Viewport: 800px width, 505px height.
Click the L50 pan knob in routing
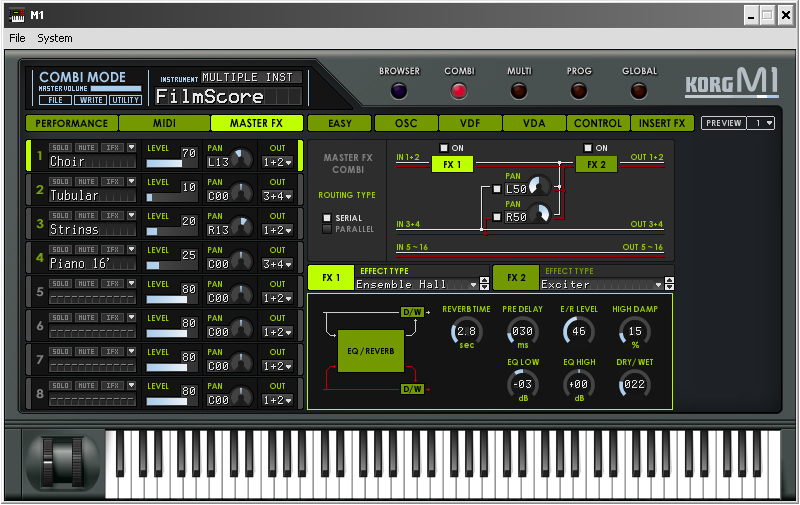click(539, 186)
